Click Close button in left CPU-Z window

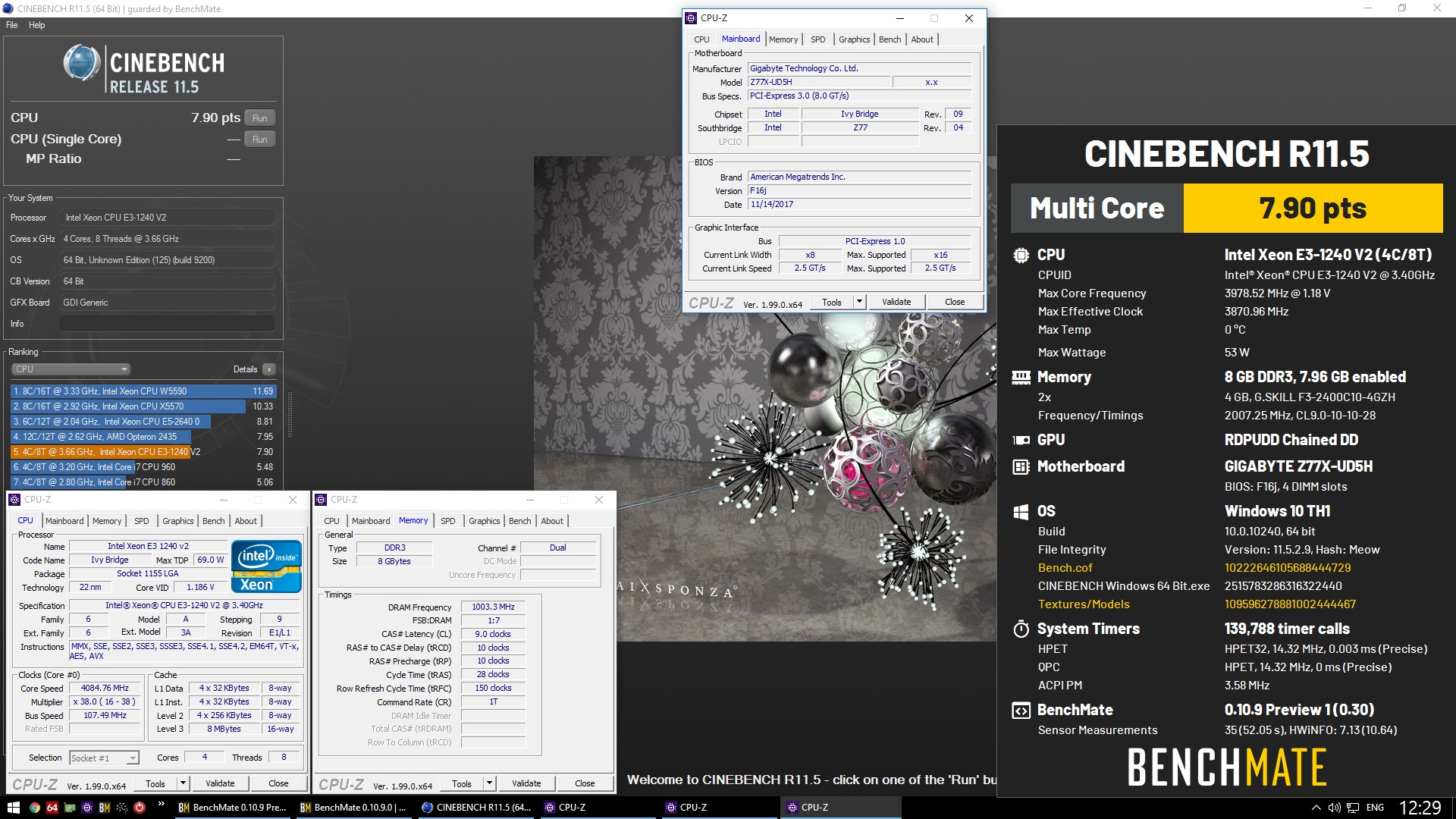278,783
